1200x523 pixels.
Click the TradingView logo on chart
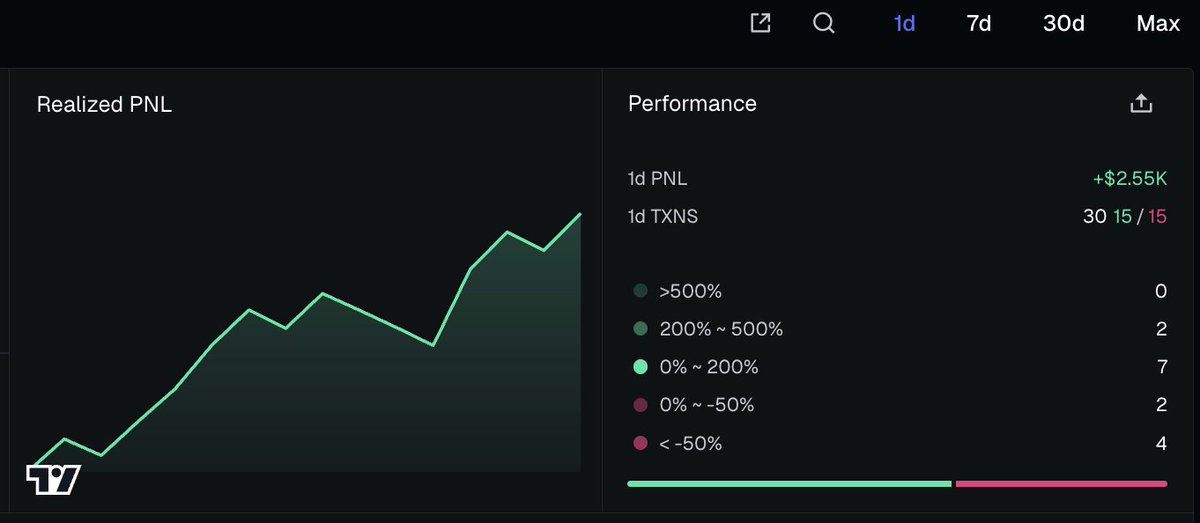pos(53,480)
